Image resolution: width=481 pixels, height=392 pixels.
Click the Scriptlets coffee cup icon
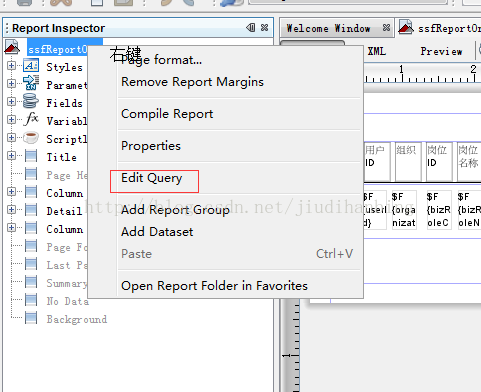[31, 137]
